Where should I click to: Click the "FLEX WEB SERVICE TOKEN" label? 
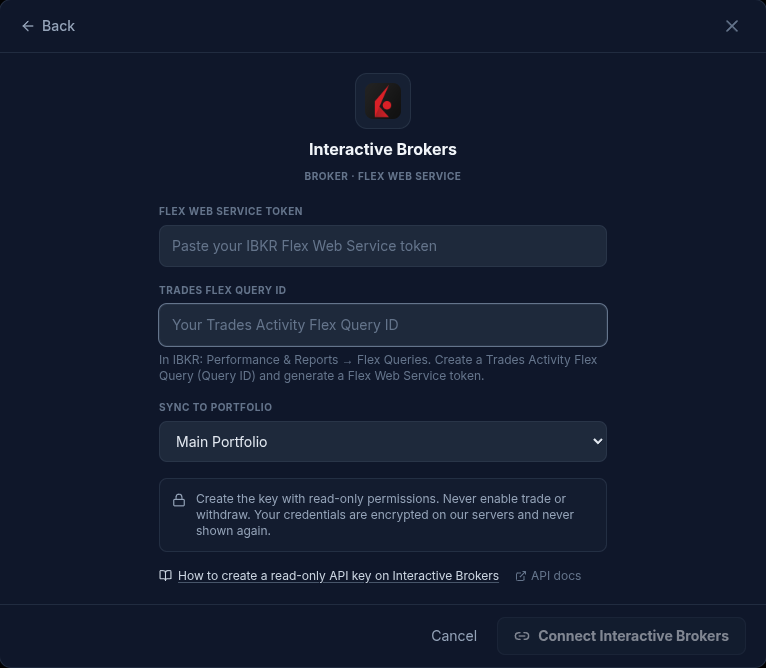(x=231, y=211)
